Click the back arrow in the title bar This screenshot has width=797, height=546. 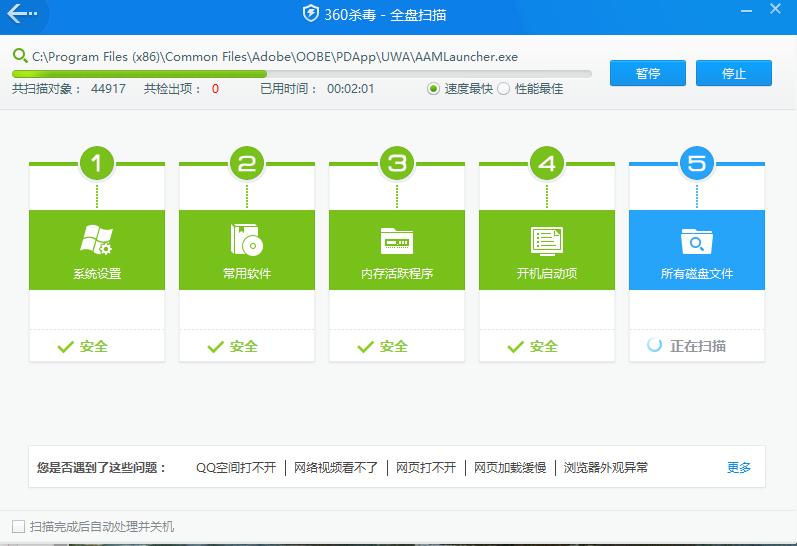click(x=22, y=14)
